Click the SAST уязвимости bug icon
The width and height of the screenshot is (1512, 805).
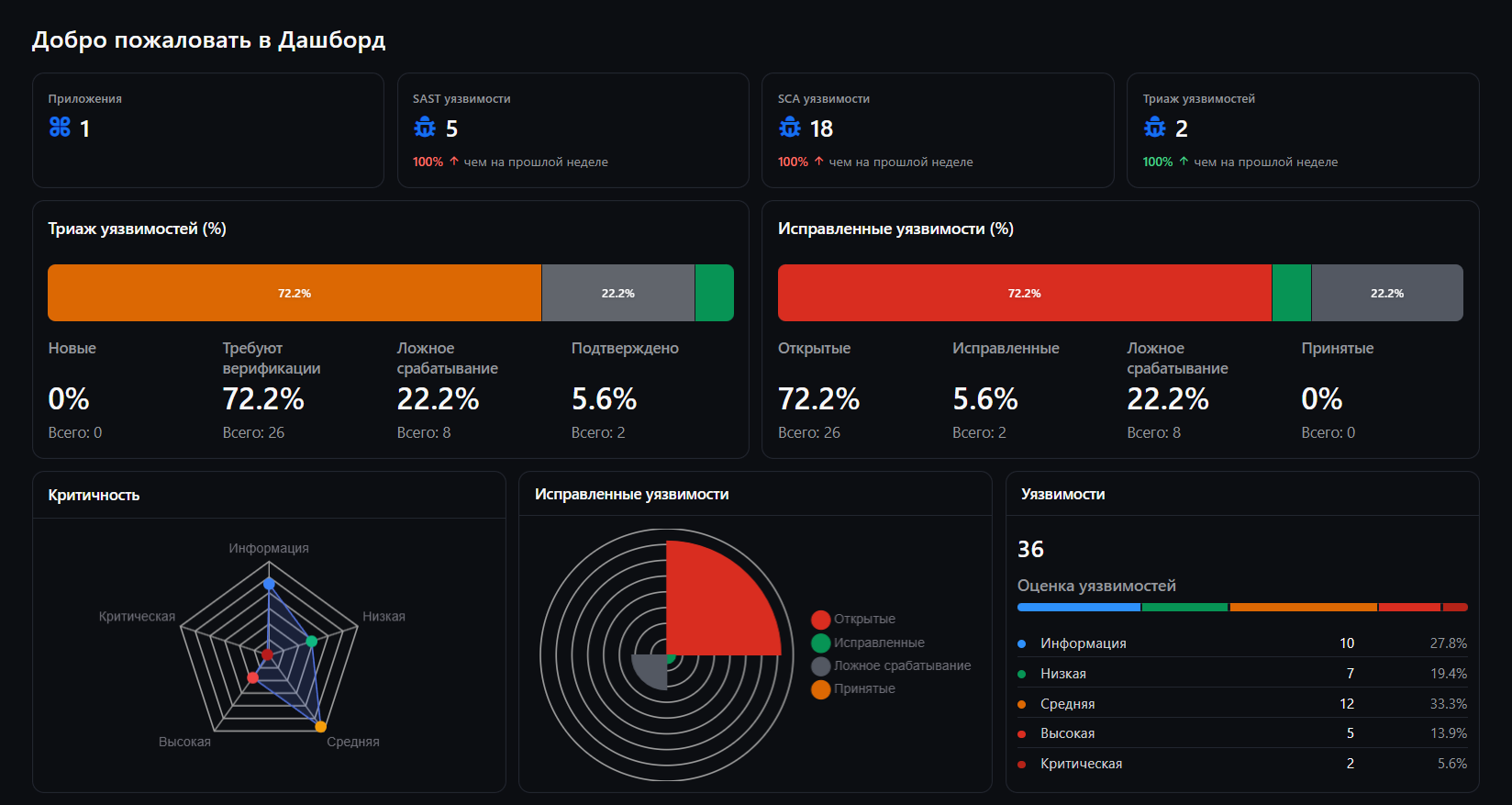425,128
